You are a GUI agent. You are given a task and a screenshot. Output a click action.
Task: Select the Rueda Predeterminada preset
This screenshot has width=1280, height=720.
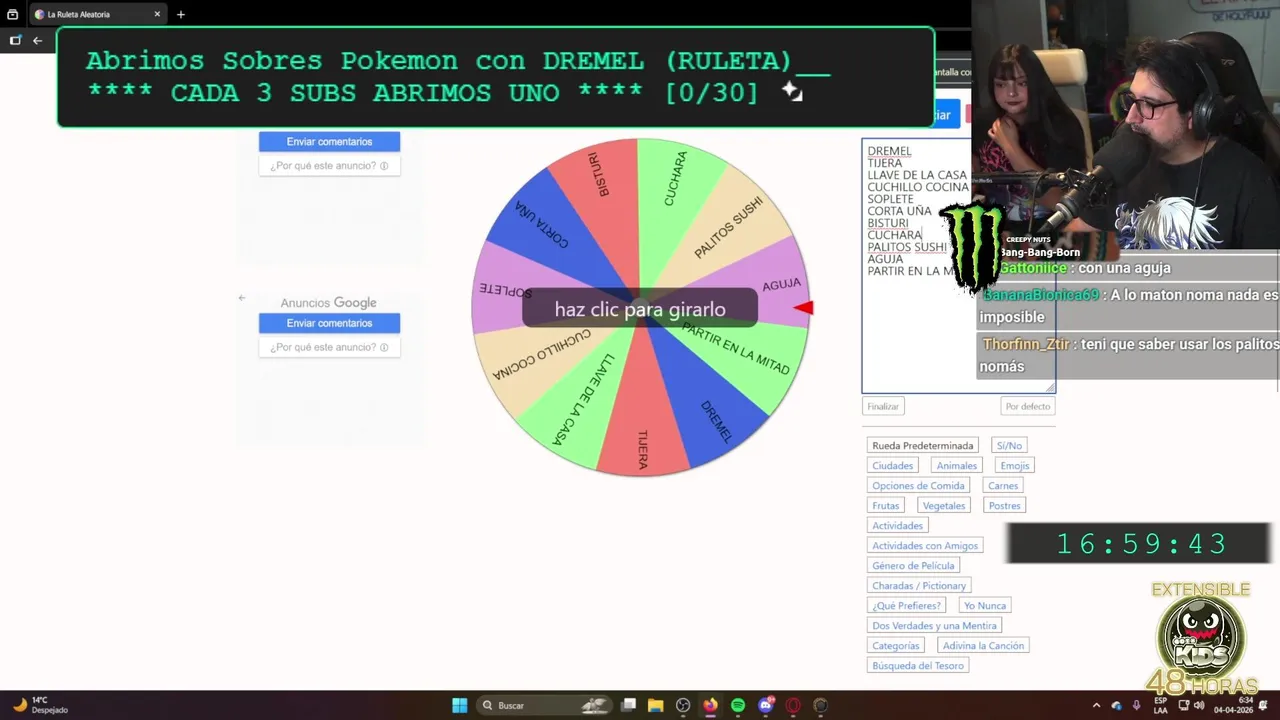[922, 446]
